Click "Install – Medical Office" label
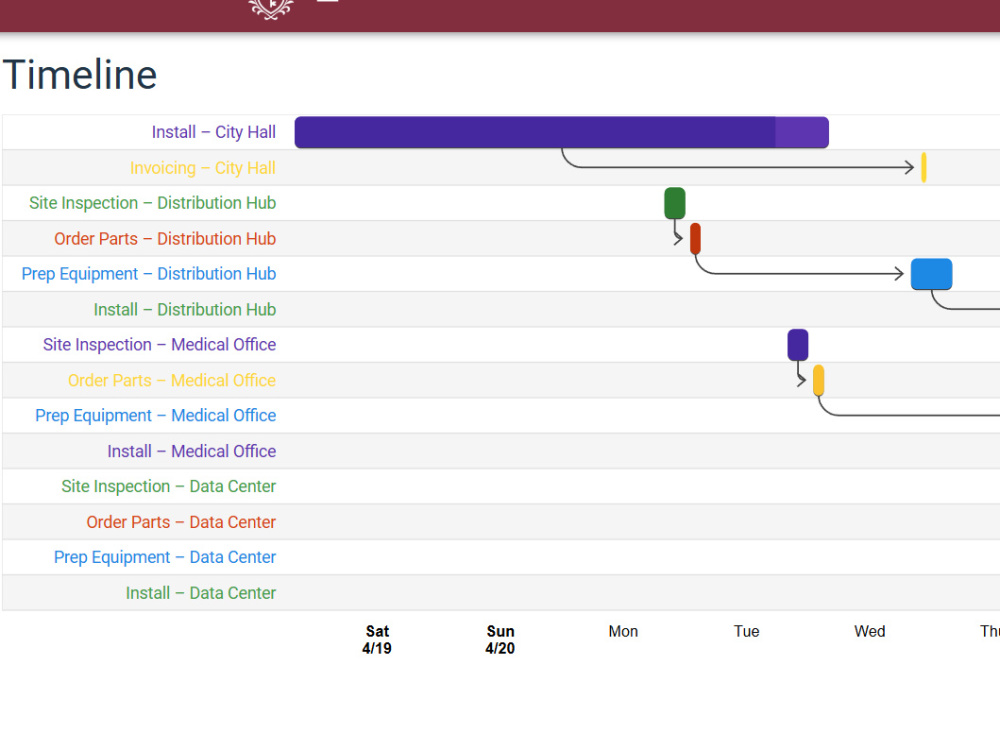 click(x=192, y=451)
